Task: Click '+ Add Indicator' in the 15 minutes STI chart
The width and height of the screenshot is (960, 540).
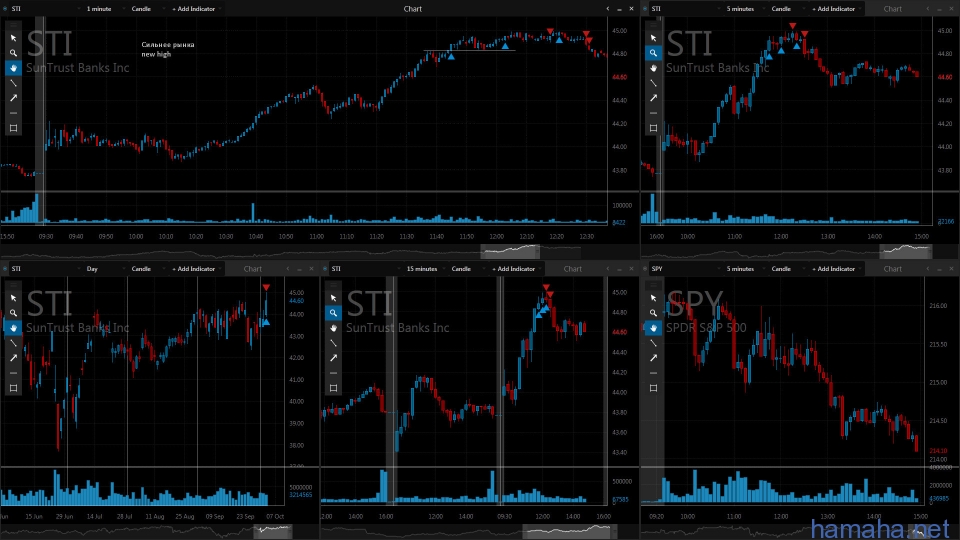Action: 514,269
